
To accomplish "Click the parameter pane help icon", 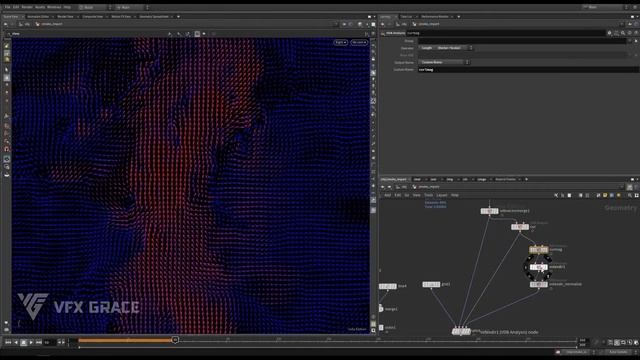I will (x=636, y=33).
